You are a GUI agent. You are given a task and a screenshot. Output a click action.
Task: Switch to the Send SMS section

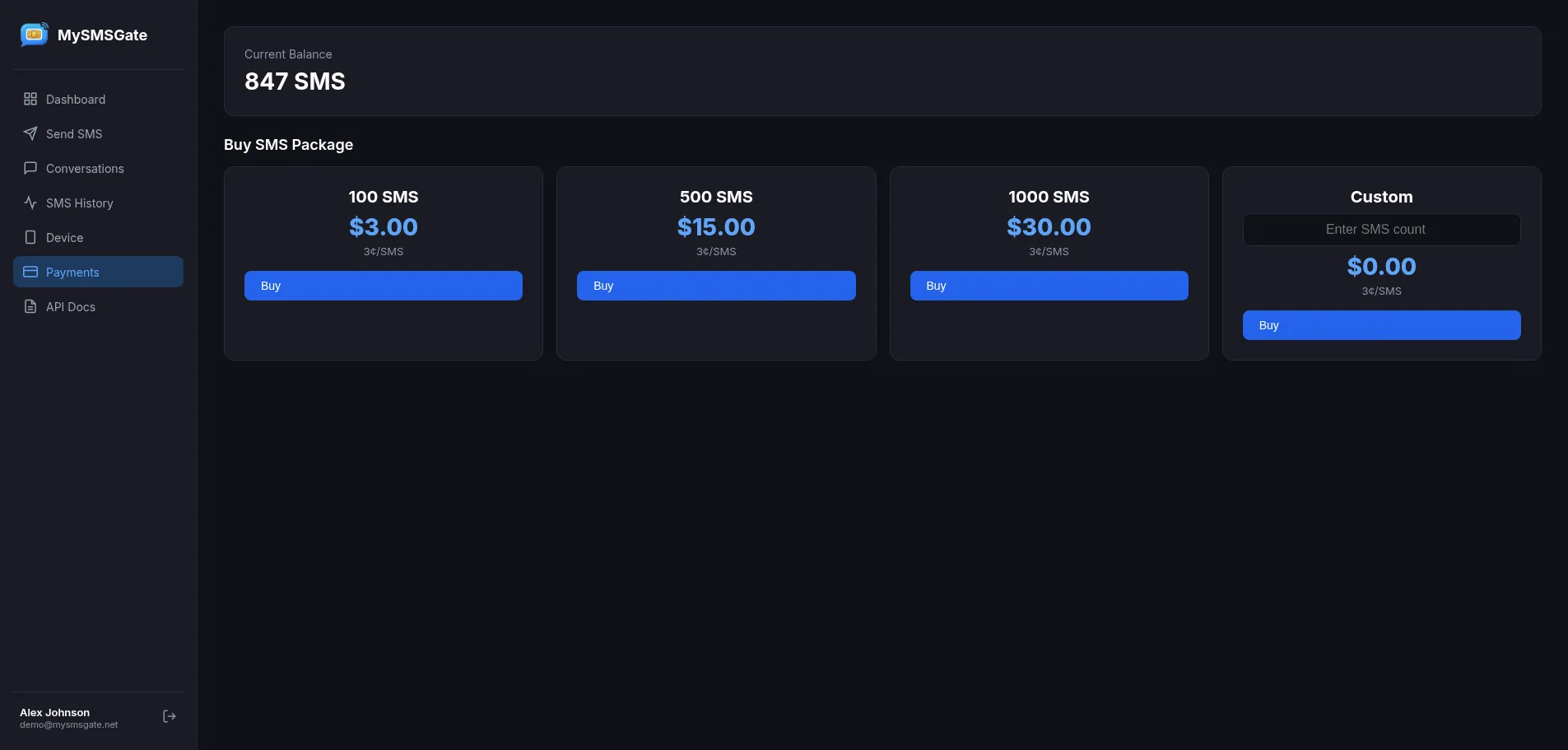tap(72, 133)
